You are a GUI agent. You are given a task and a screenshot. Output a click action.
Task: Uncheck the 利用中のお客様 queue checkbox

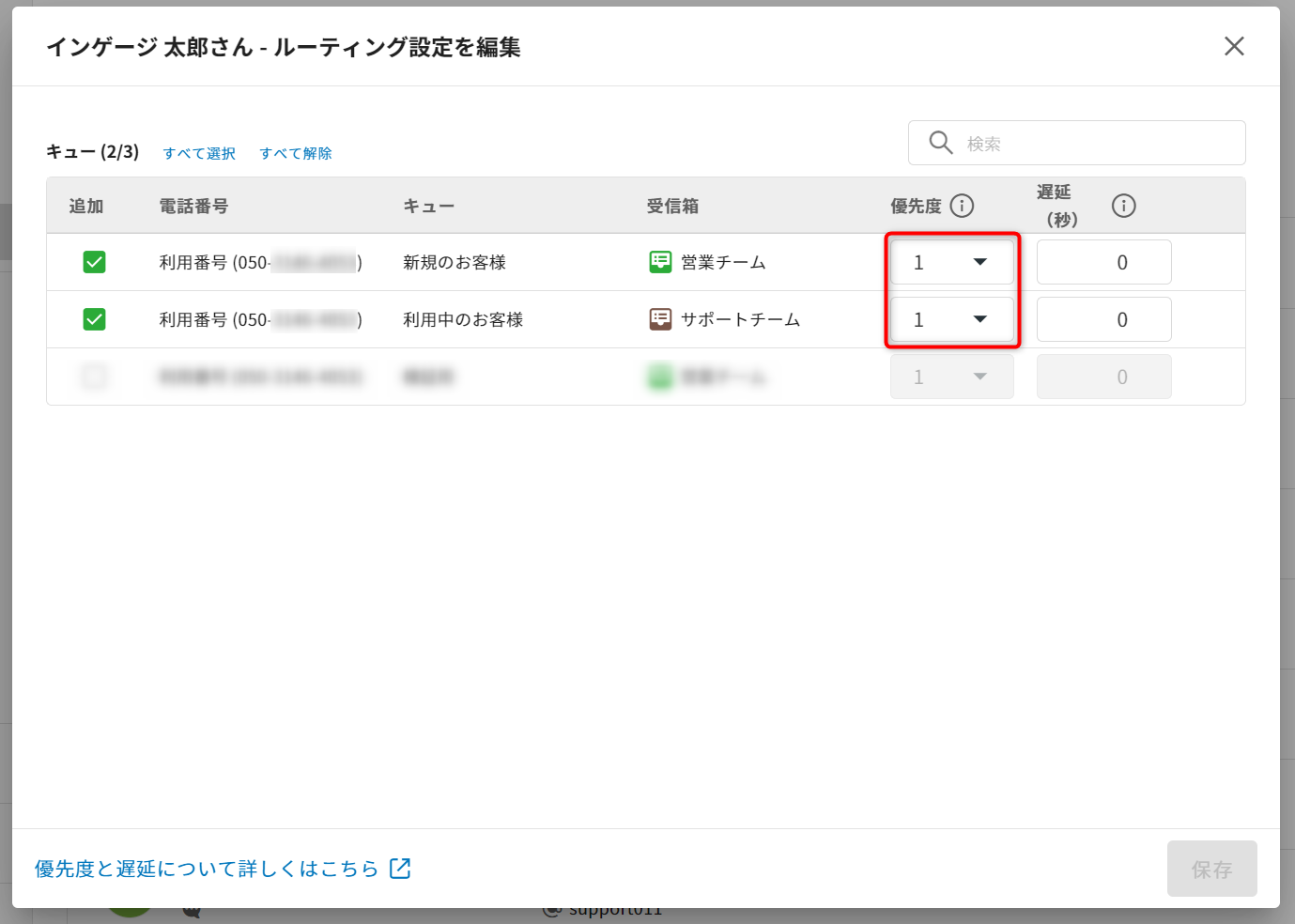[94, 319]
